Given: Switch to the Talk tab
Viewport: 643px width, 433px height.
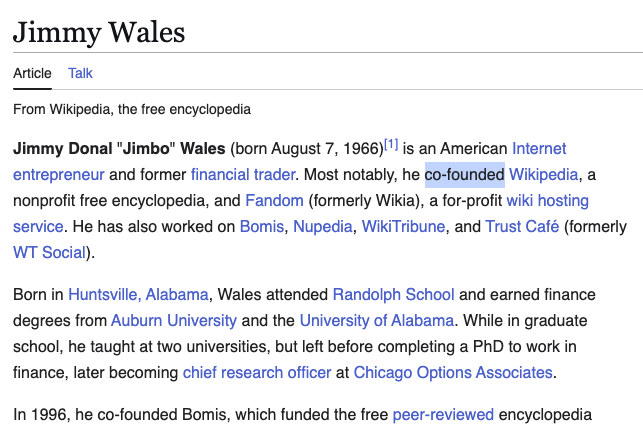Looking at the screenshot, I should click(x=80, y=73).
